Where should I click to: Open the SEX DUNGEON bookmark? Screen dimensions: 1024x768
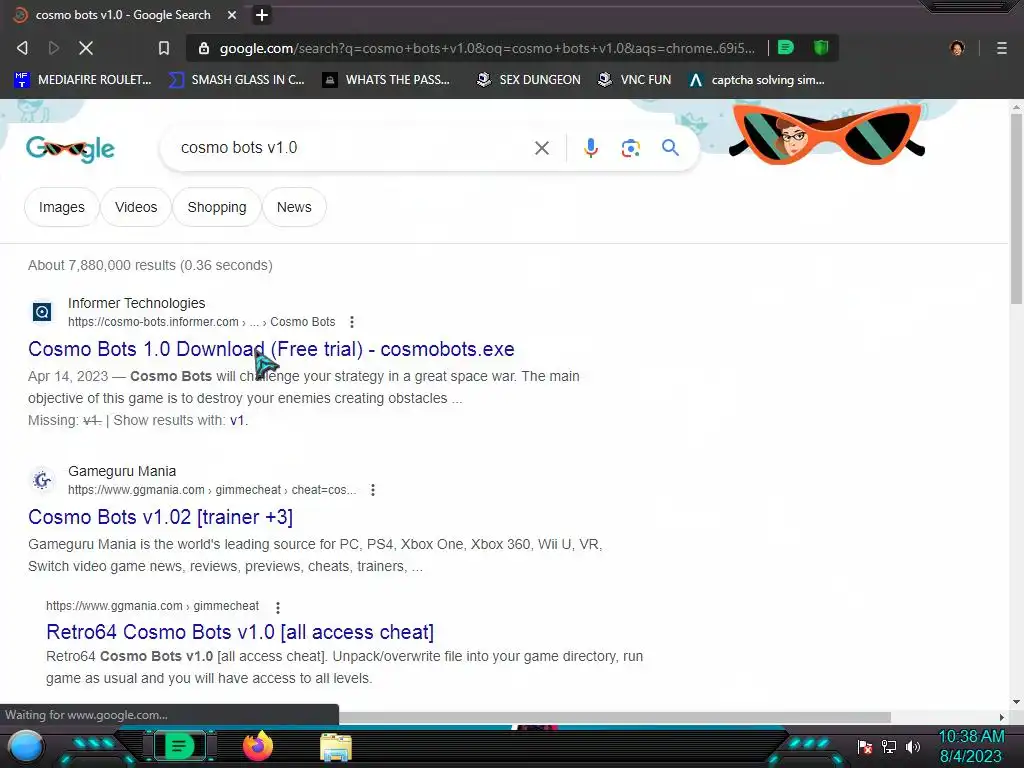[x=528, y=80]
